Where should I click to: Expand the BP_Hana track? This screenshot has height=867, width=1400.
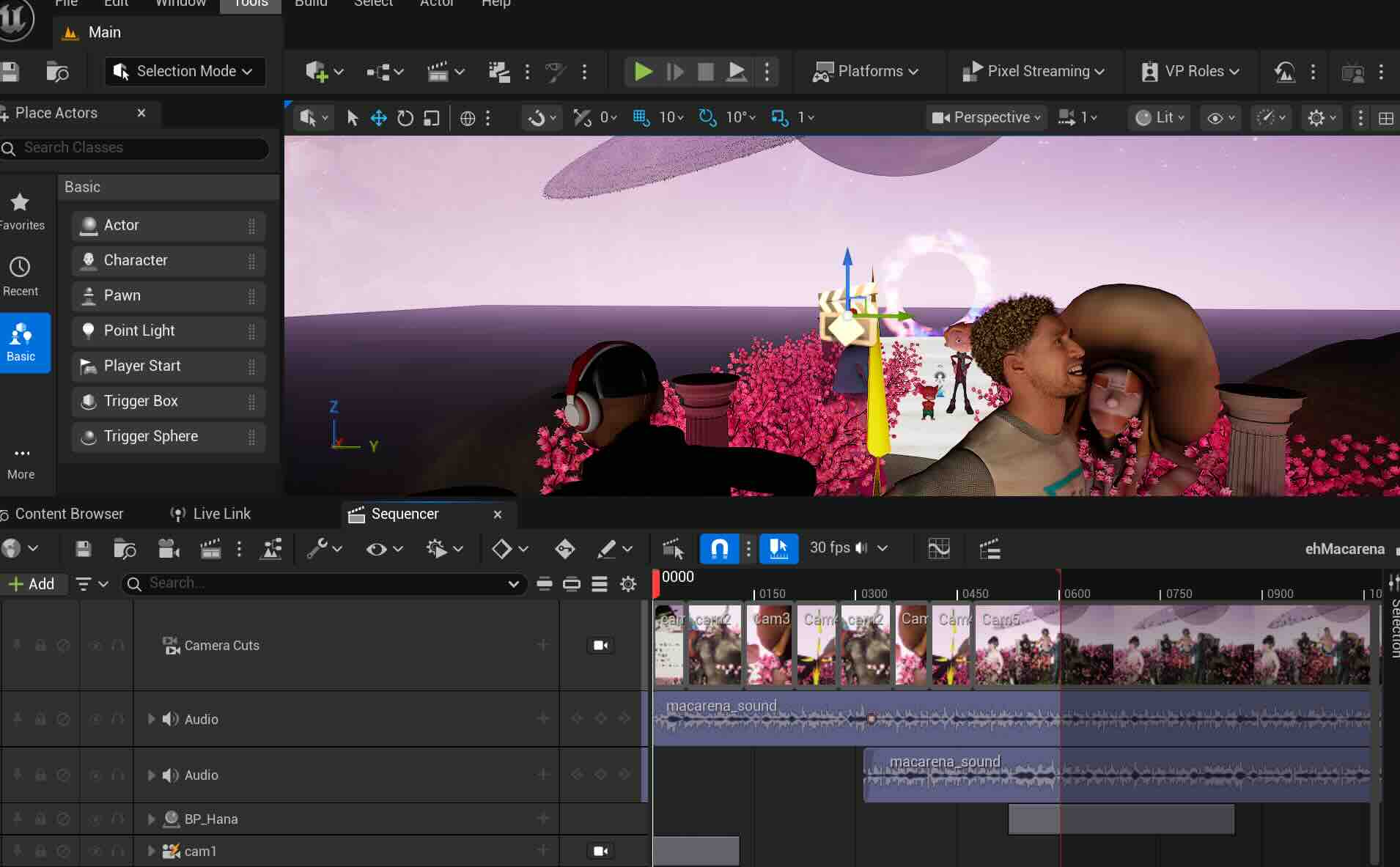tap(151, 819)
